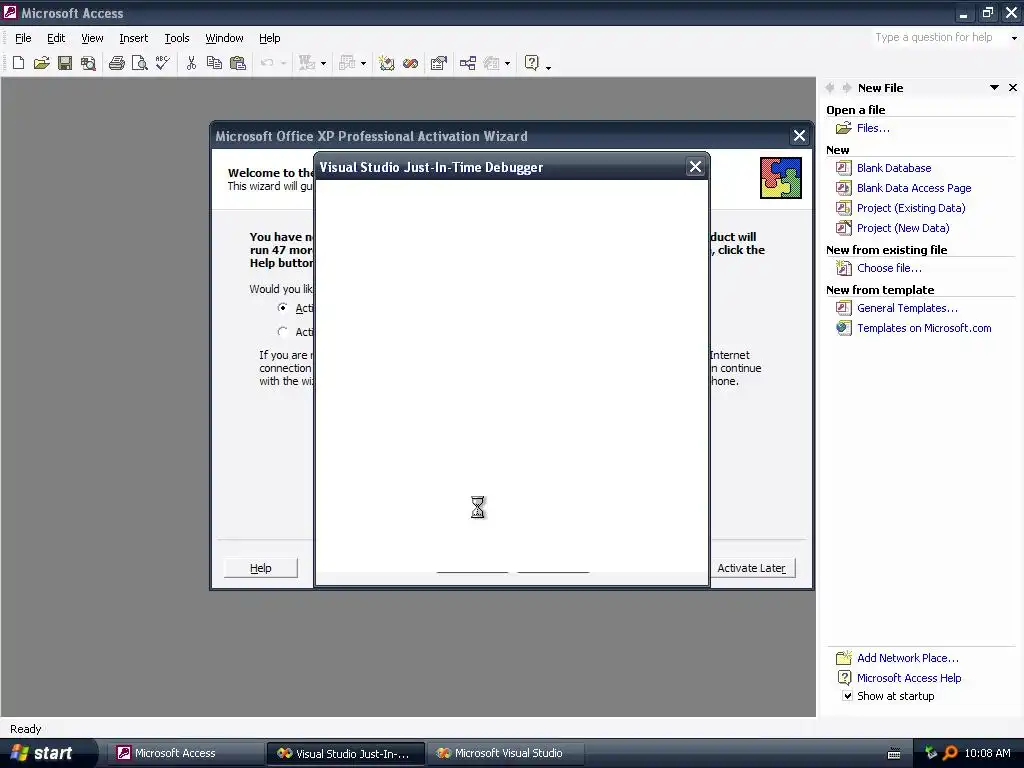Open the File menu
Viewport: 1024px width, 768px height.
23,39
